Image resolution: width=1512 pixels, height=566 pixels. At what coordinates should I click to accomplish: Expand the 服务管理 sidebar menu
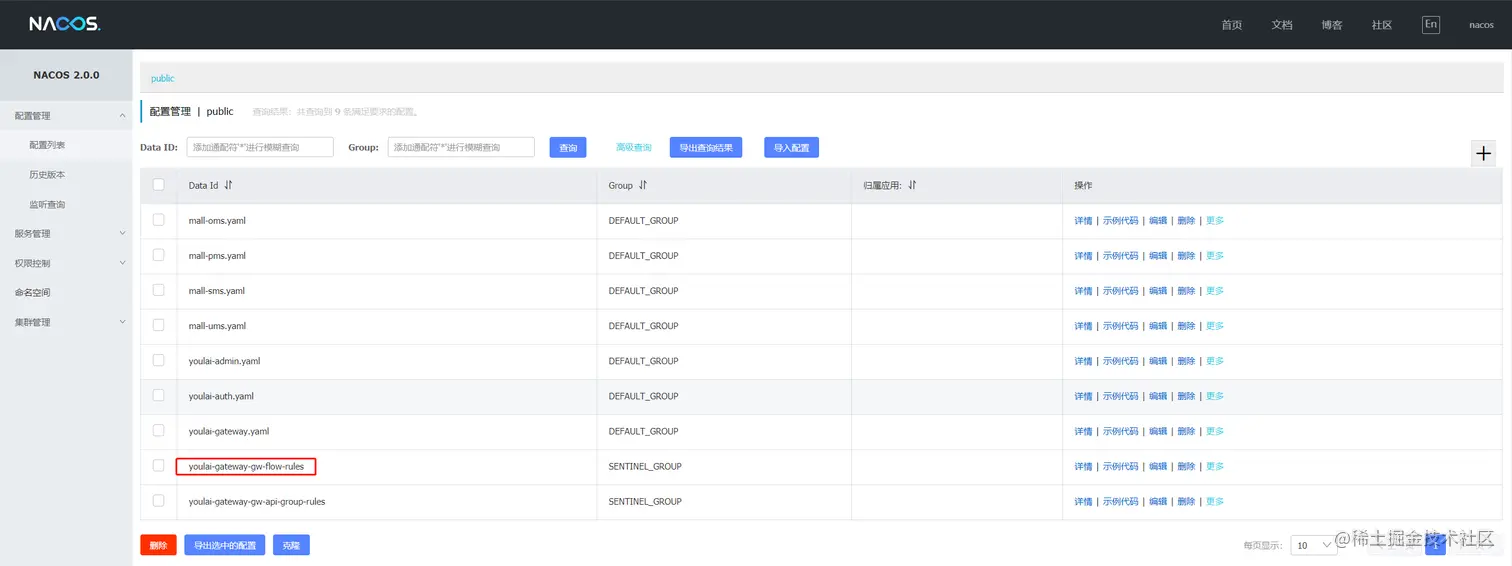66,234
